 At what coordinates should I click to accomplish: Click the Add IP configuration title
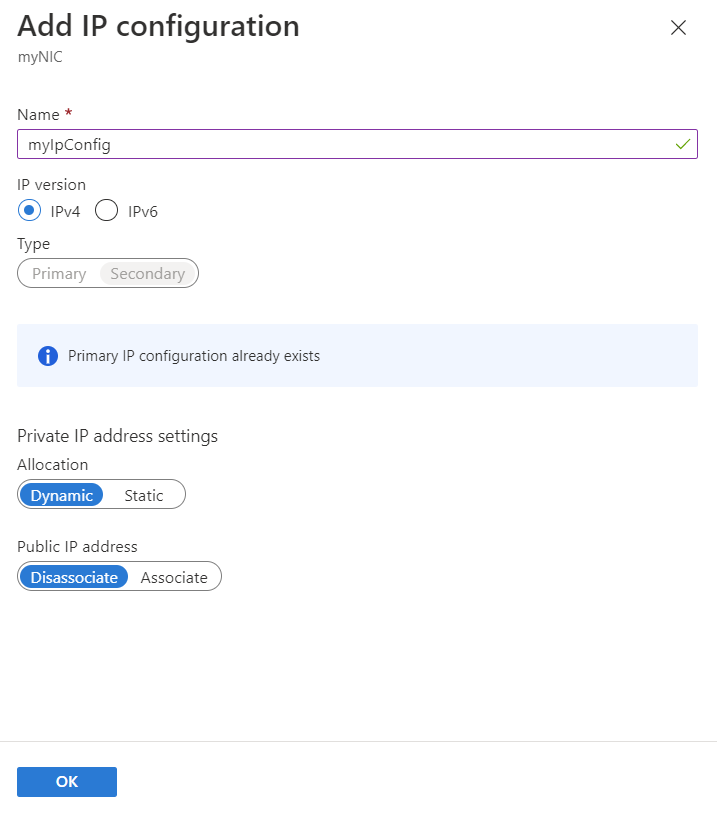coord(158,26)
